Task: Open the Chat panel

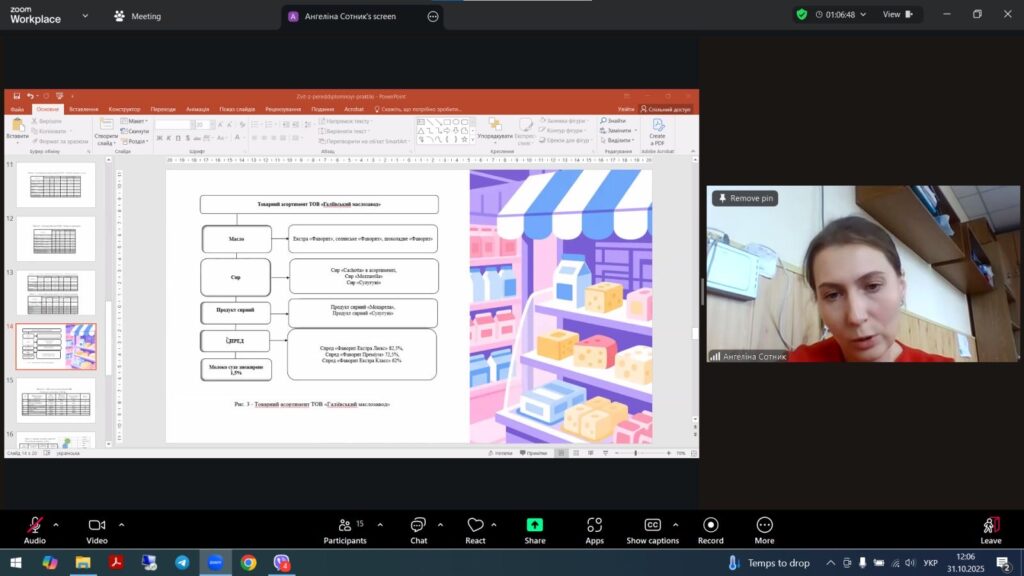Action: tap(418, 529)
